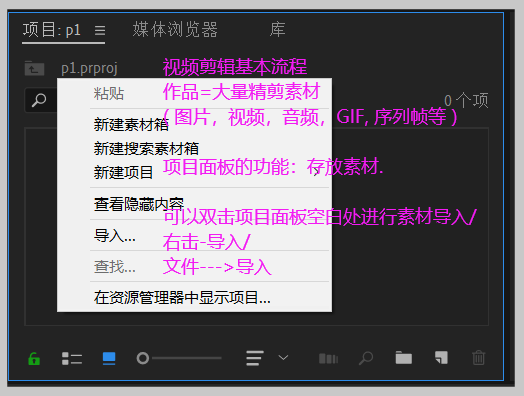Click the search magnifier in filter box

pyautogui.click(x=39, y=100)
